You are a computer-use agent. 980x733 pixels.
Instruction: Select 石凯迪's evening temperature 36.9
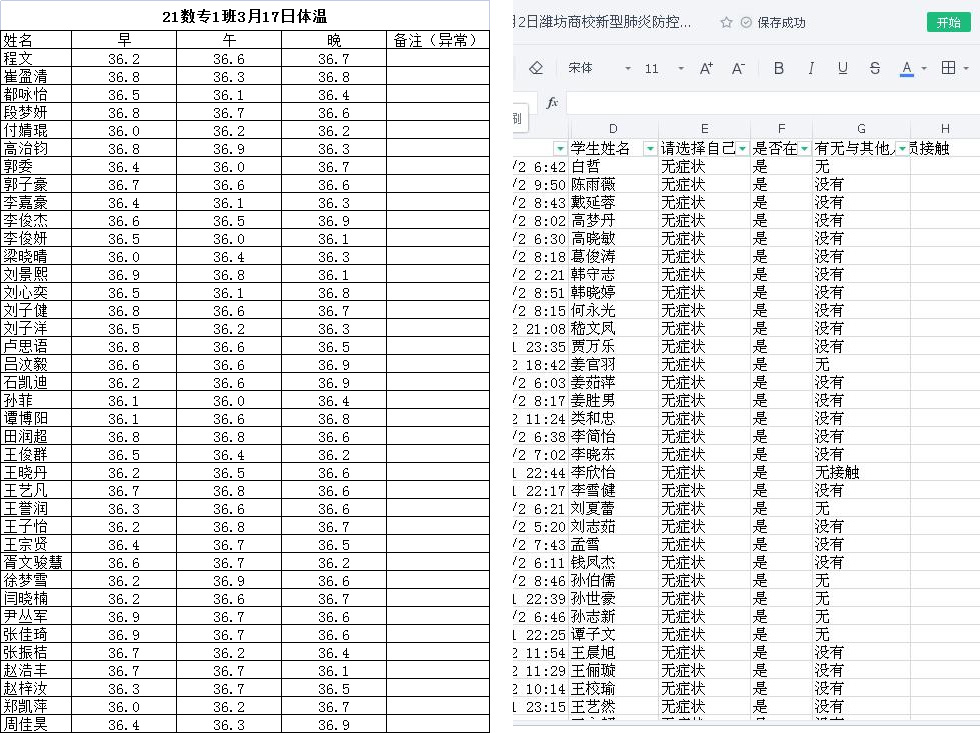334,383
